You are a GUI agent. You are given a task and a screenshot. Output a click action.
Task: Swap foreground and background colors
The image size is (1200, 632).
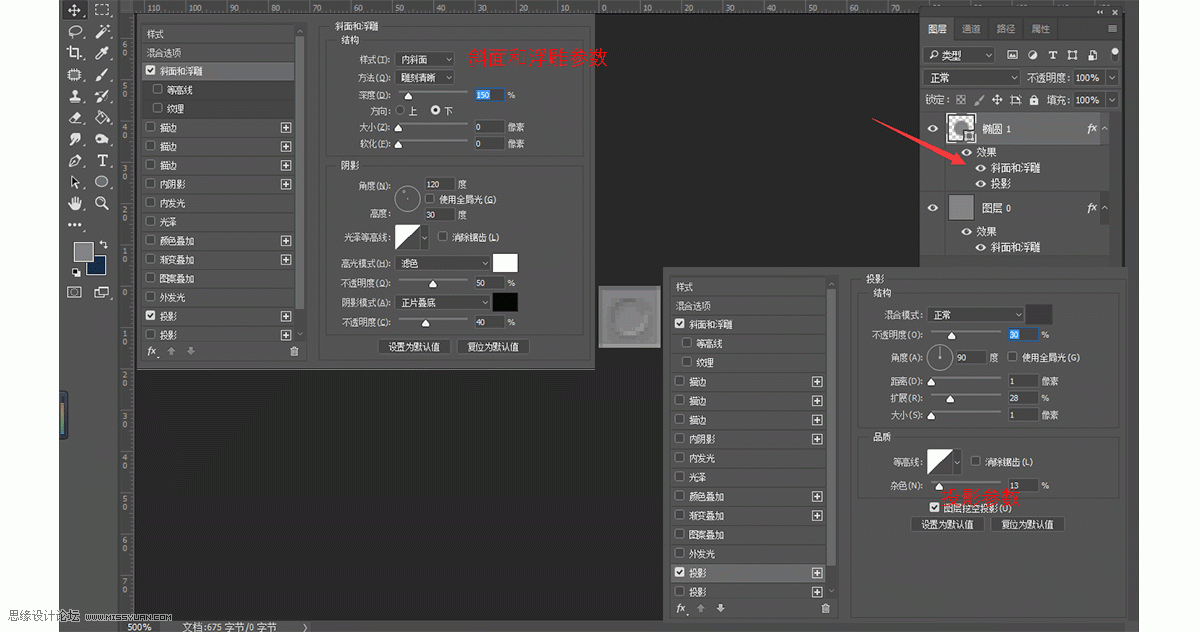(x=103, y=244)
